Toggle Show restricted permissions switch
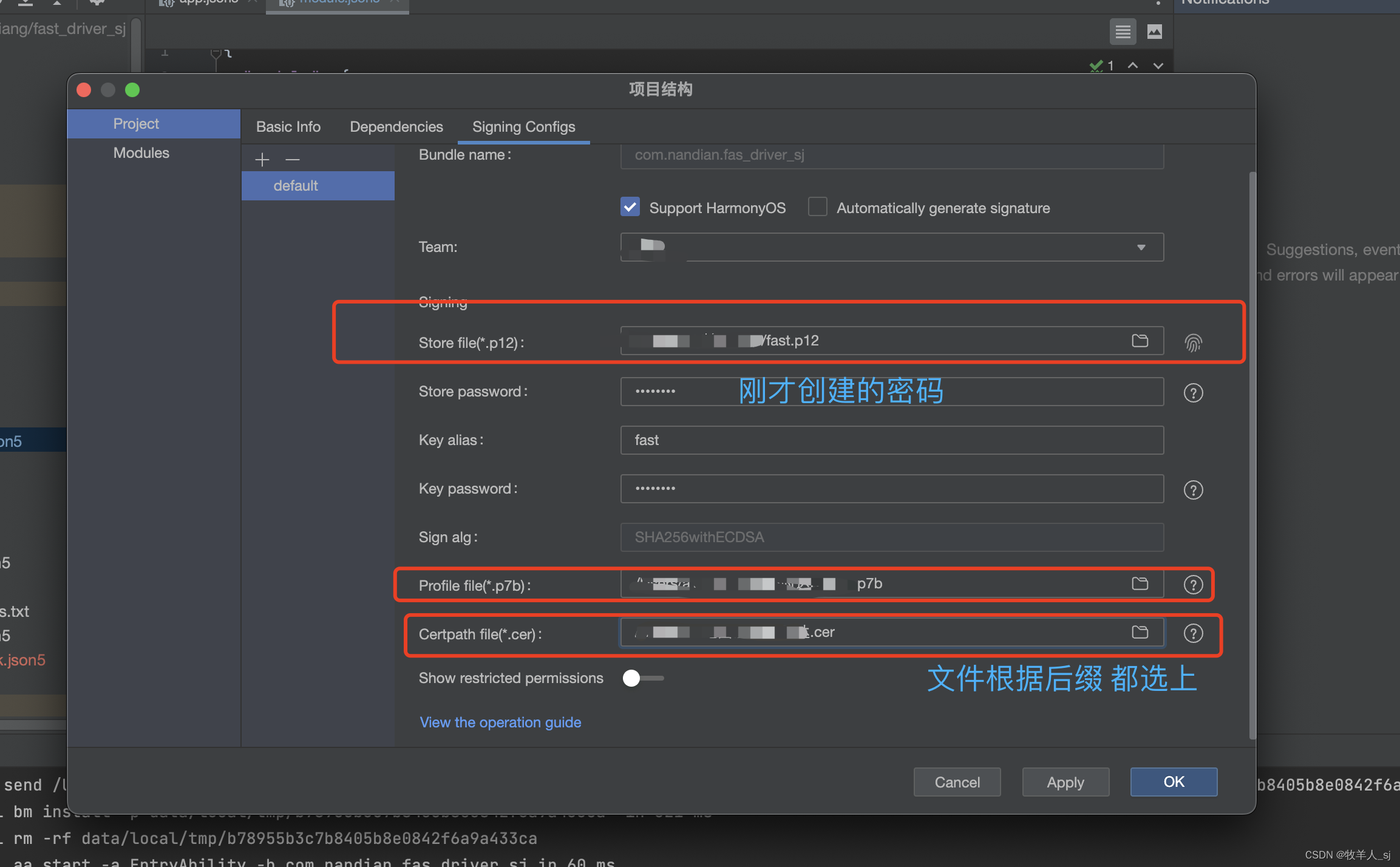The height and width of the screenshot is (867, 1400). [x=642, y=678]
